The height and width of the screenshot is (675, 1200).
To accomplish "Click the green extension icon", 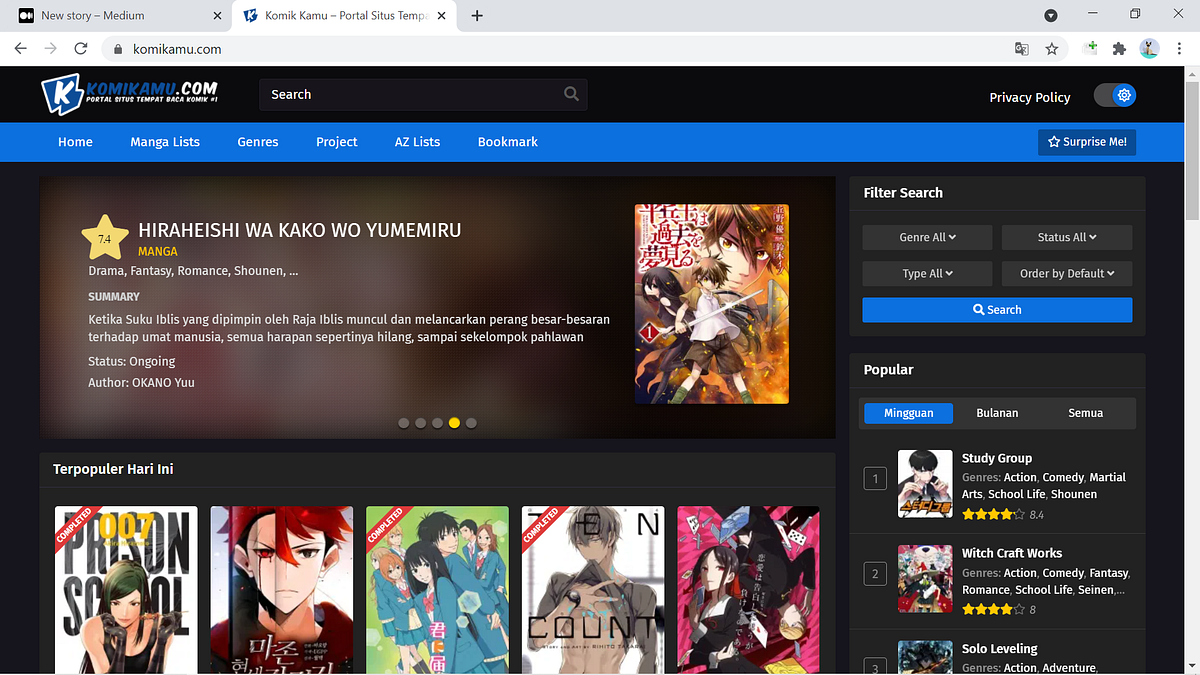I will click(x=1092, y=48).
